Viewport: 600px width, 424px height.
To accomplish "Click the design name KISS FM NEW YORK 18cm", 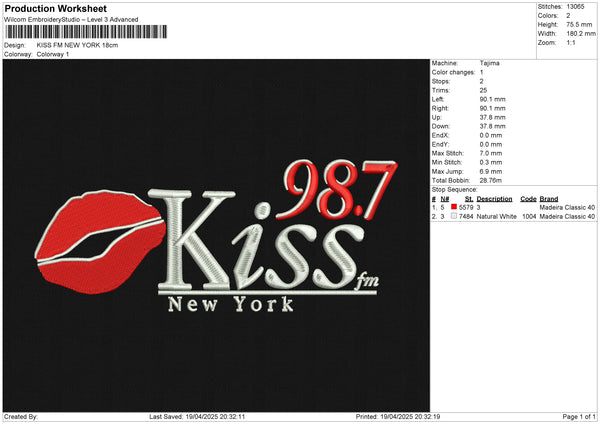I will [x=77, y=45].
